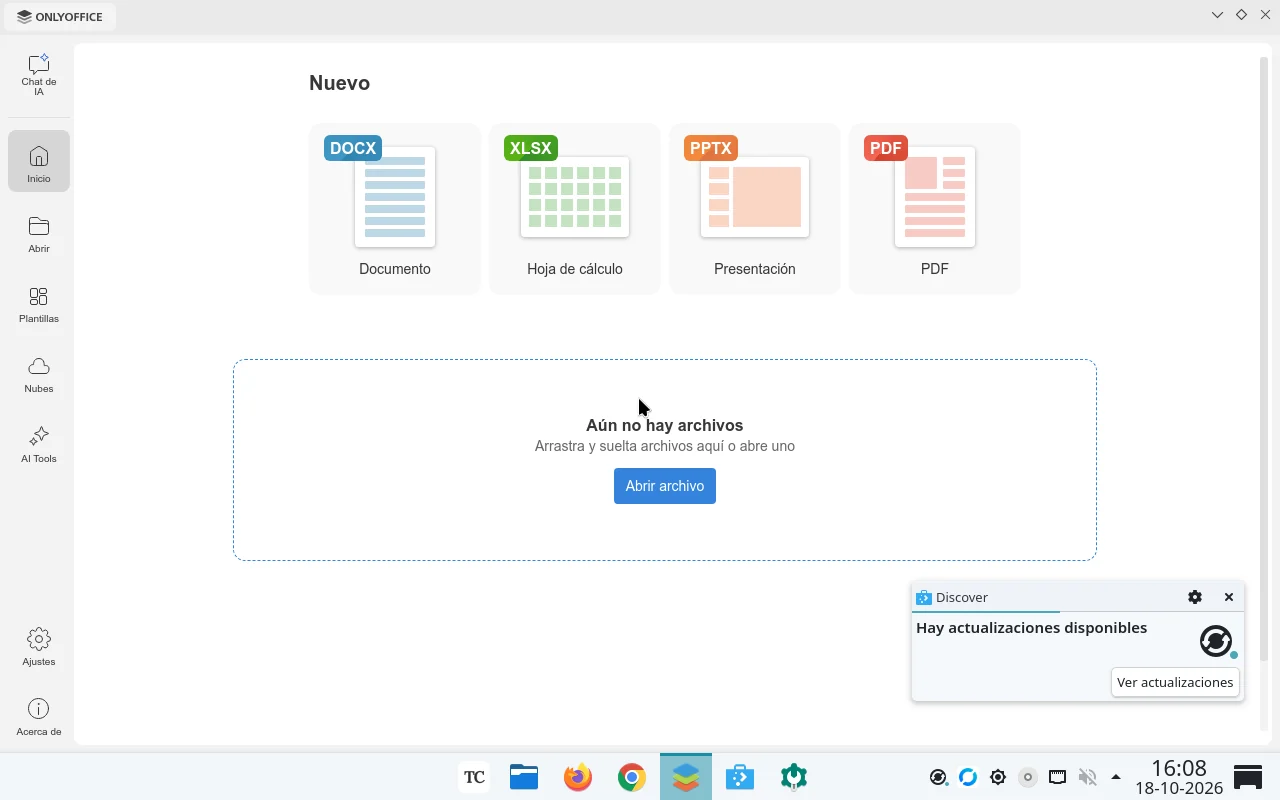Click the blue circular sync tray icon
The image size is (1280, 800).
(968, 777)
